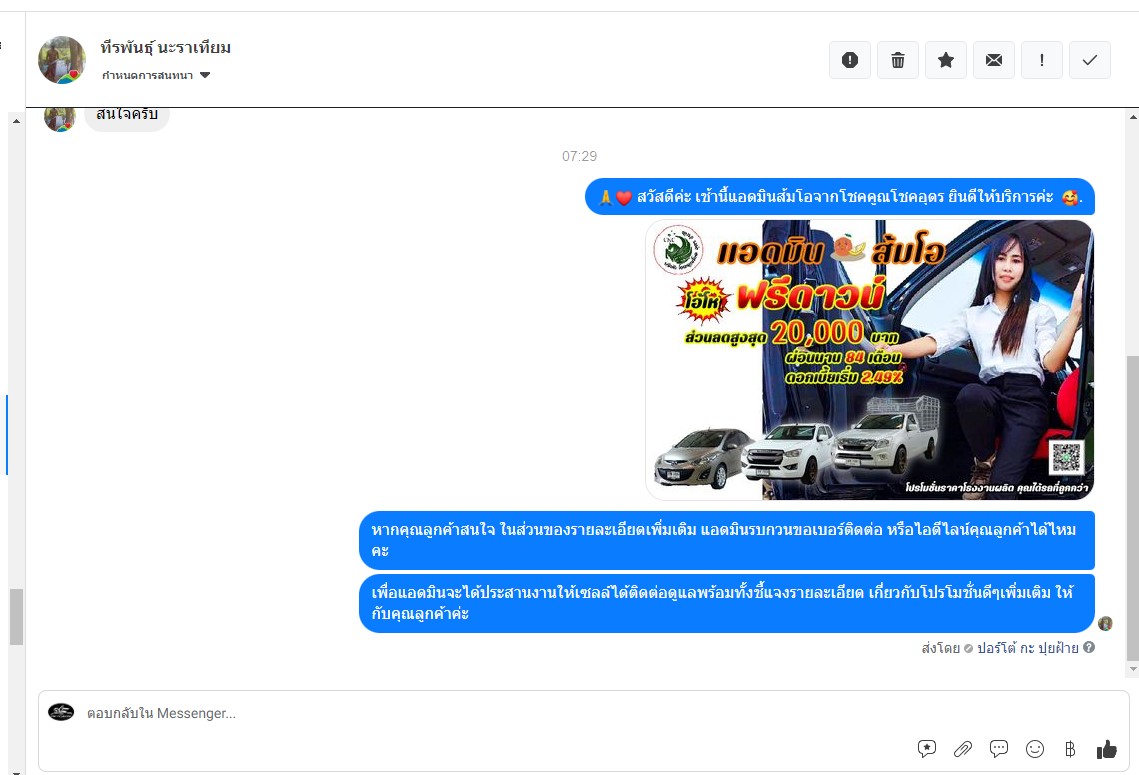
Task: Delete conversation using trash can icon
Action: tap(898, 60)
